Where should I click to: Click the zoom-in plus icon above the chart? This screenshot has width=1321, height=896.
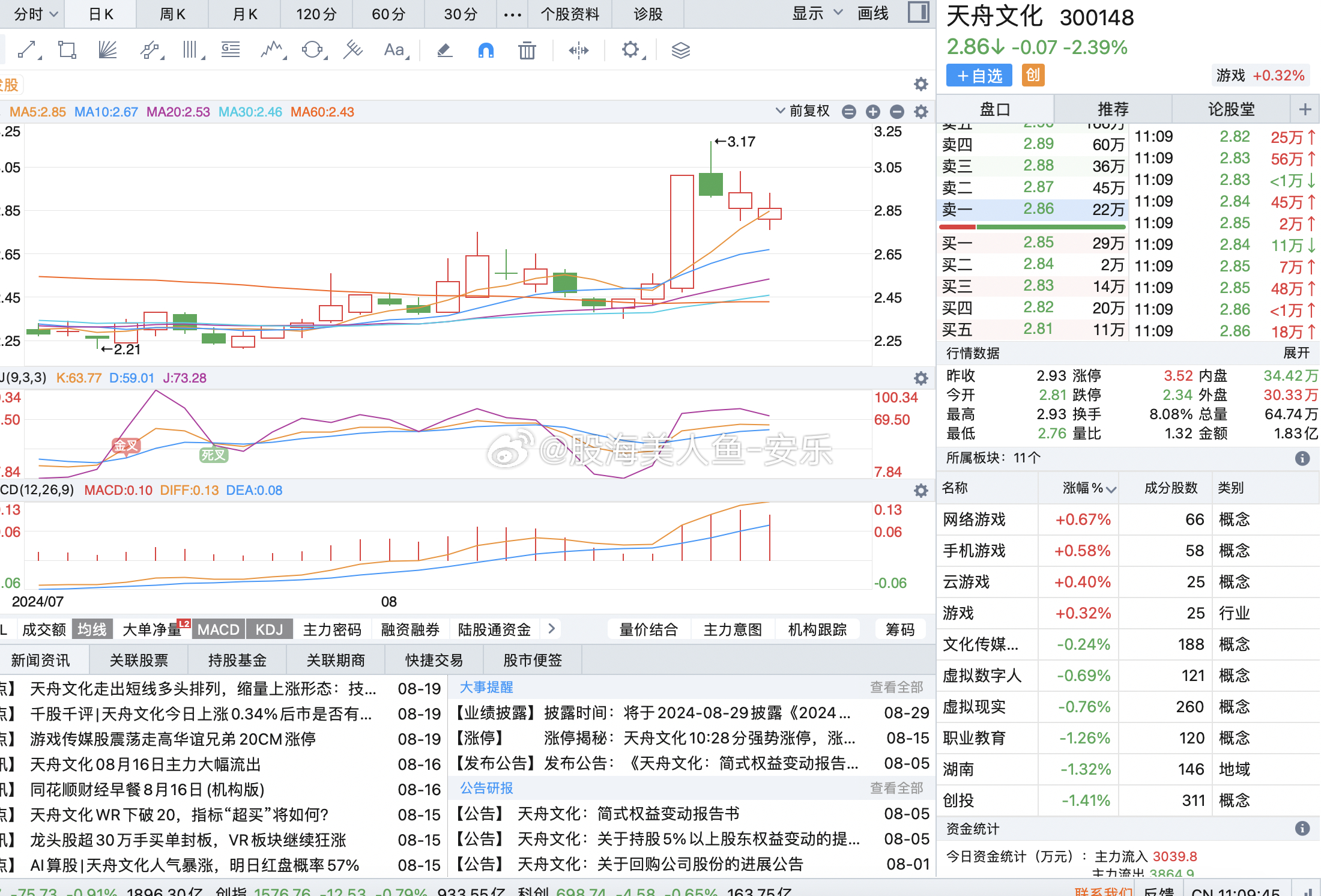872,111
